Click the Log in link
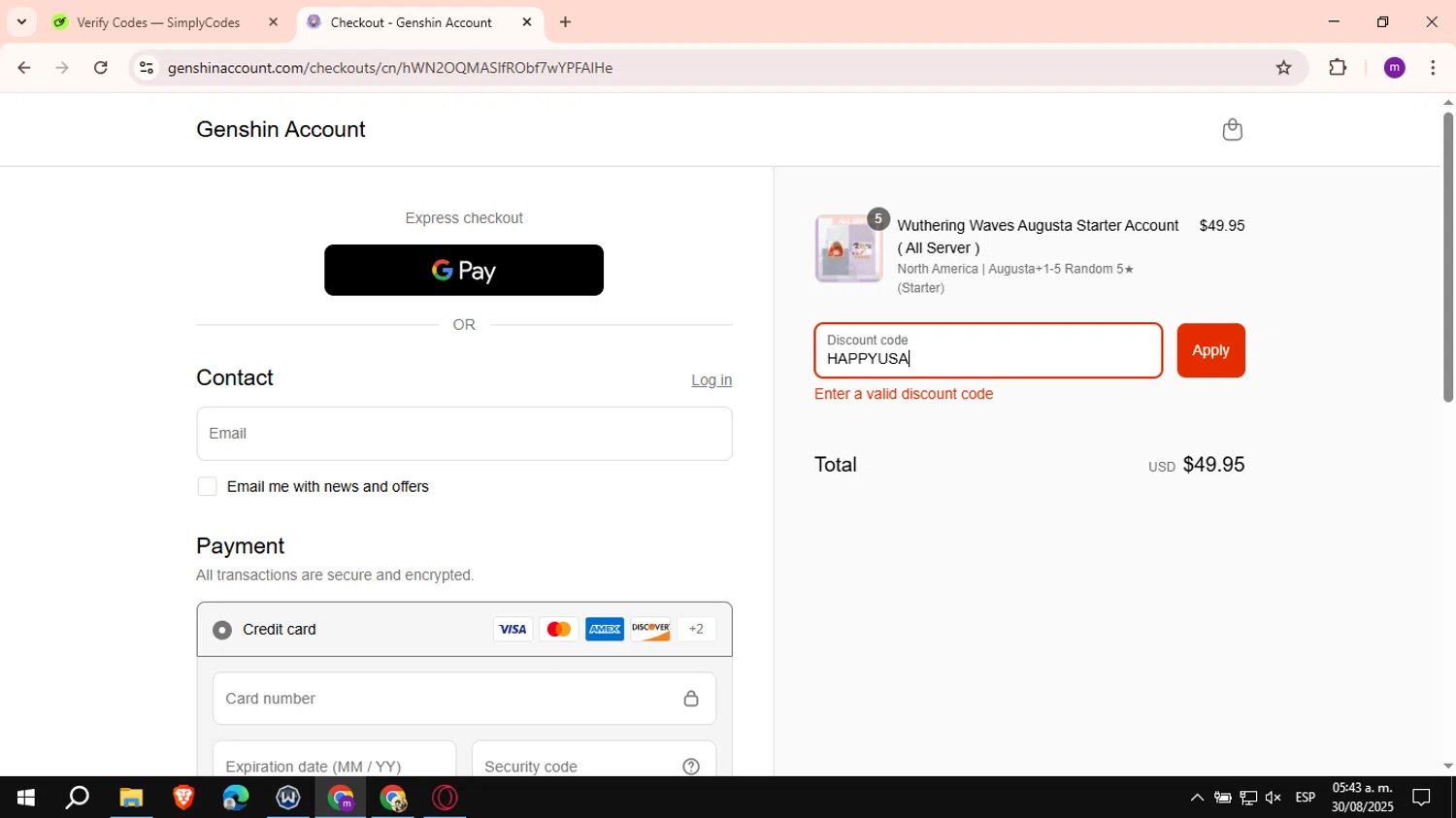This screenshot has width=1456, height=818. (x=711, y=379)
